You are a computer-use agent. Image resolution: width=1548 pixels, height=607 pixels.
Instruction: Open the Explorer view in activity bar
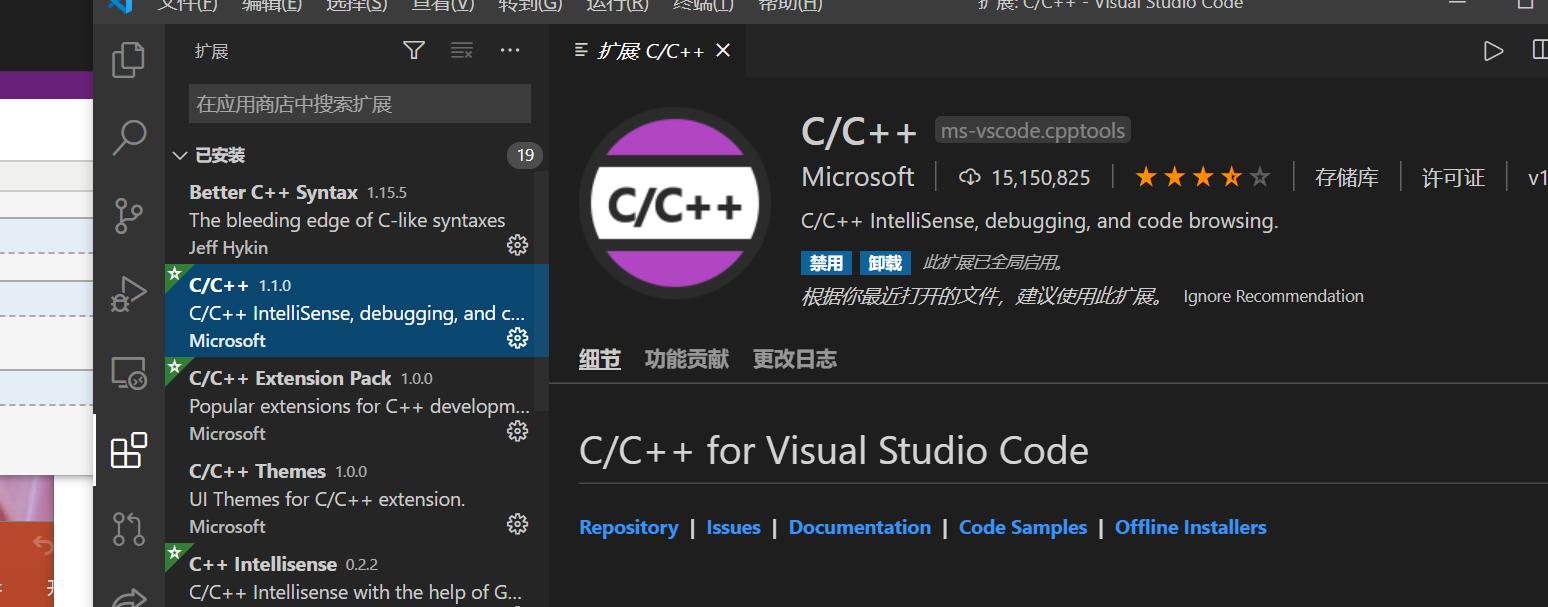pyautogui.click(x=128, y=60)
